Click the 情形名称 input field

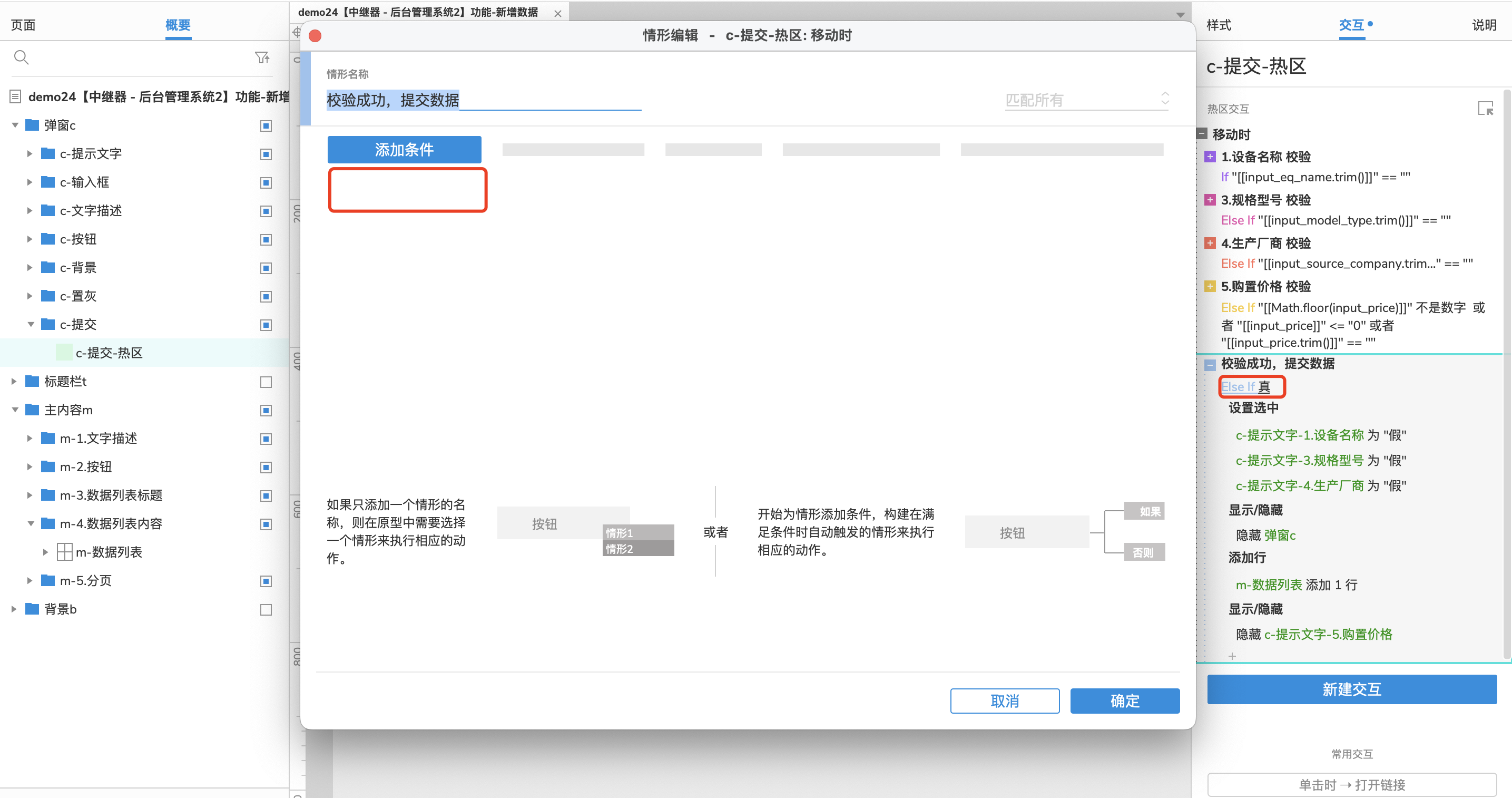[483, 100]
